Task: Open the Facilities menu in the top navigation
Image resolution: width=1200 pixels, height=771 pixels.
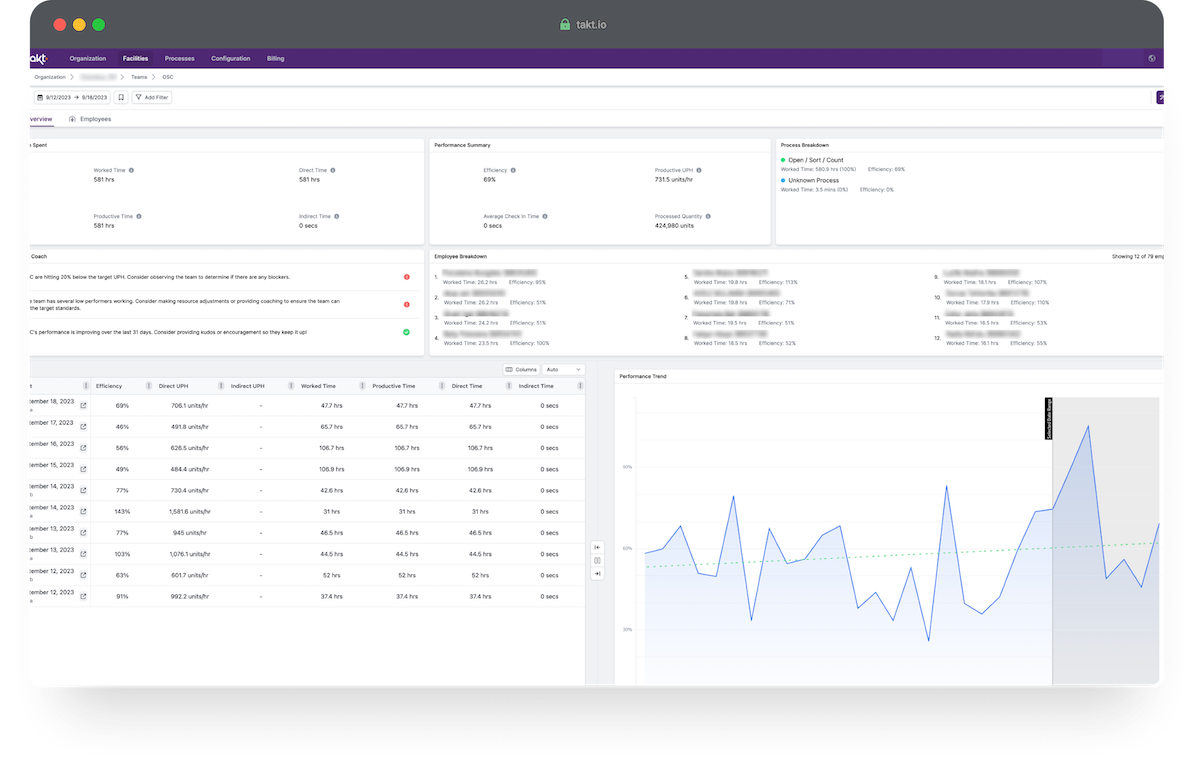Action: point(135,59)
